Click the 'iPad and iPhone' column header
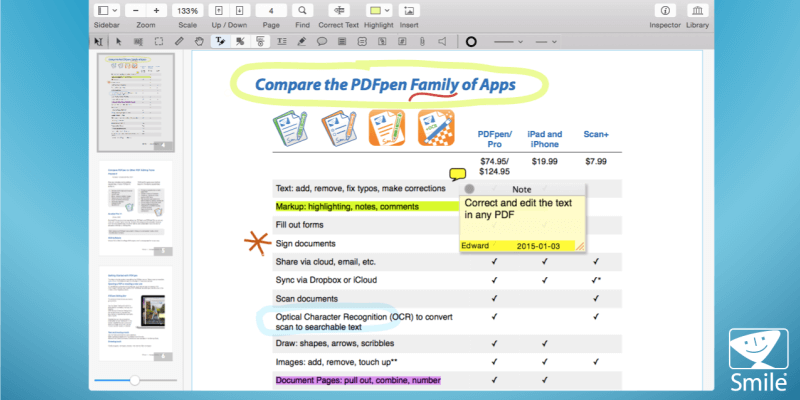800x400 pixels. click(x=545, y=139)
